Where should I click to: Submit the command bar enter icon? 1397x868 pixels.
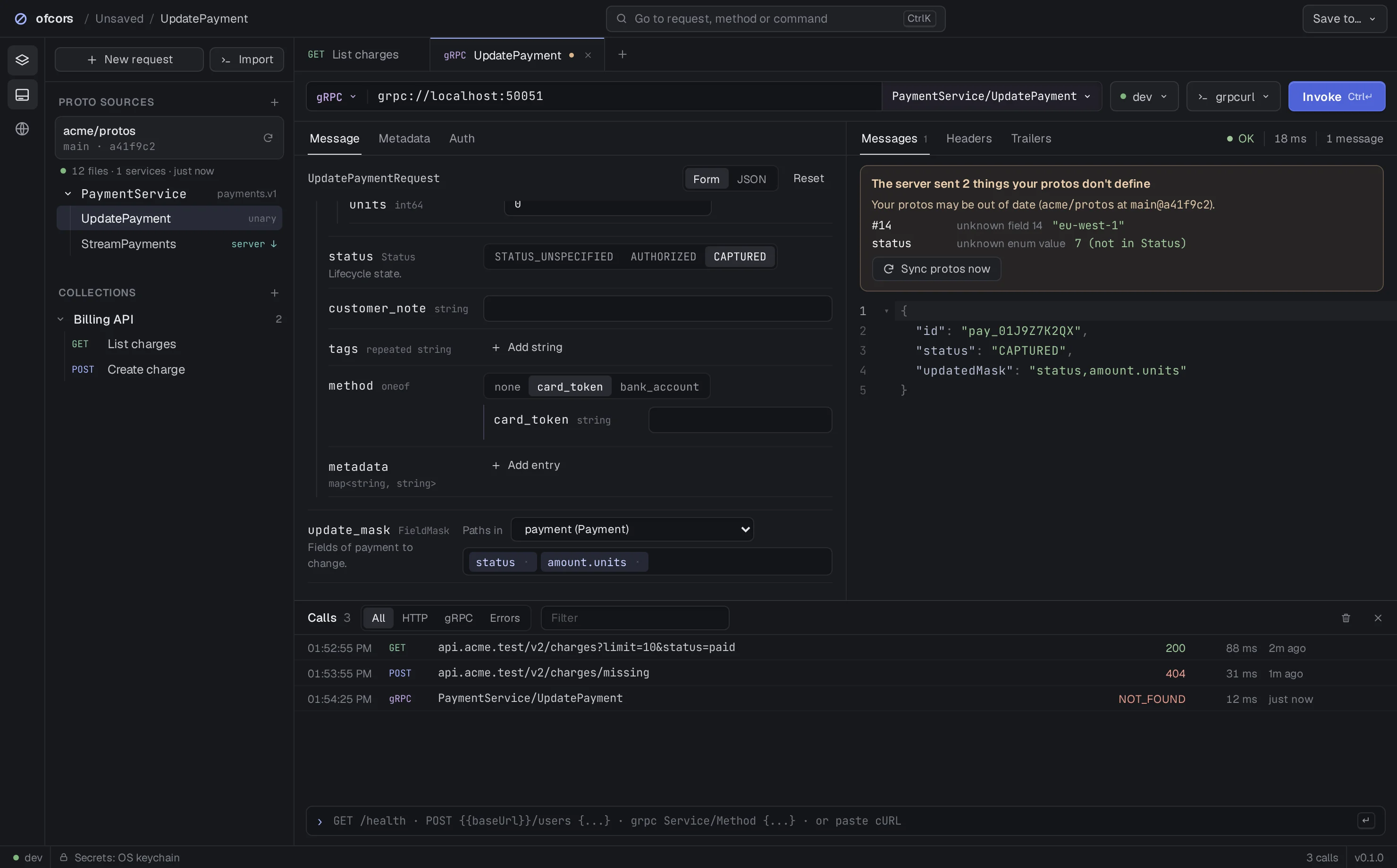[x=1366, y=820]
